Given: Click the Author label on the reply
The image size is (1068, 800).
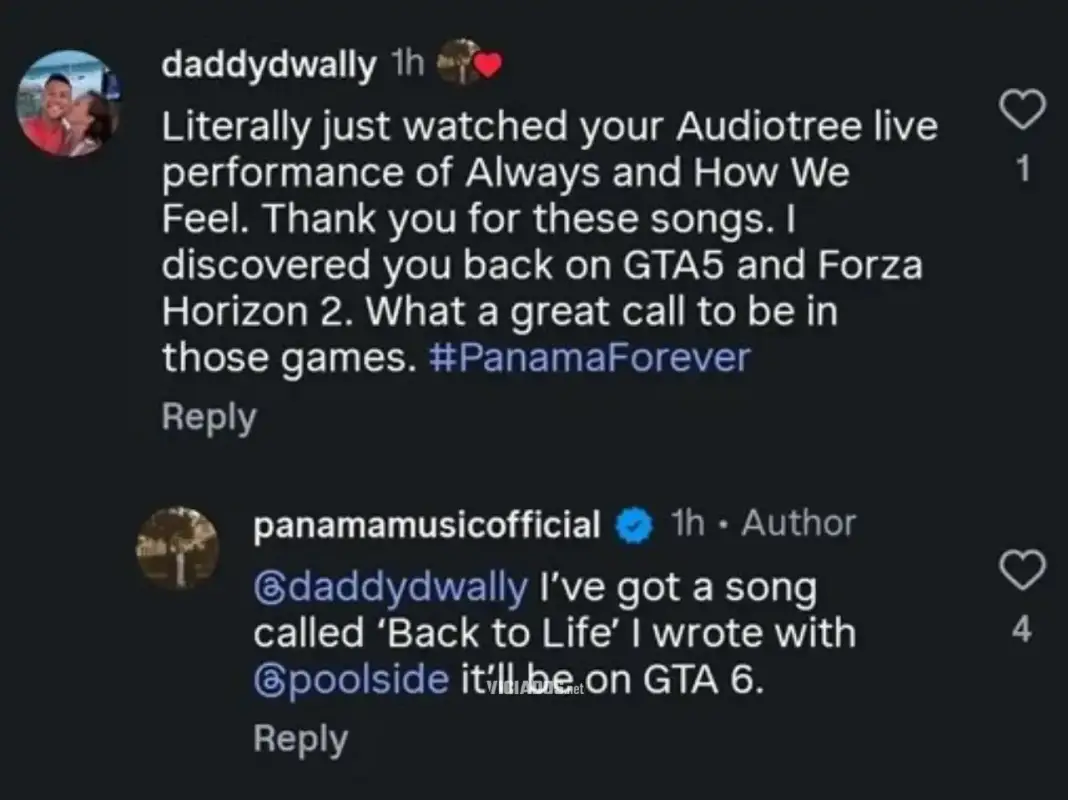Looking at the screenshot, I should [800, 522].
